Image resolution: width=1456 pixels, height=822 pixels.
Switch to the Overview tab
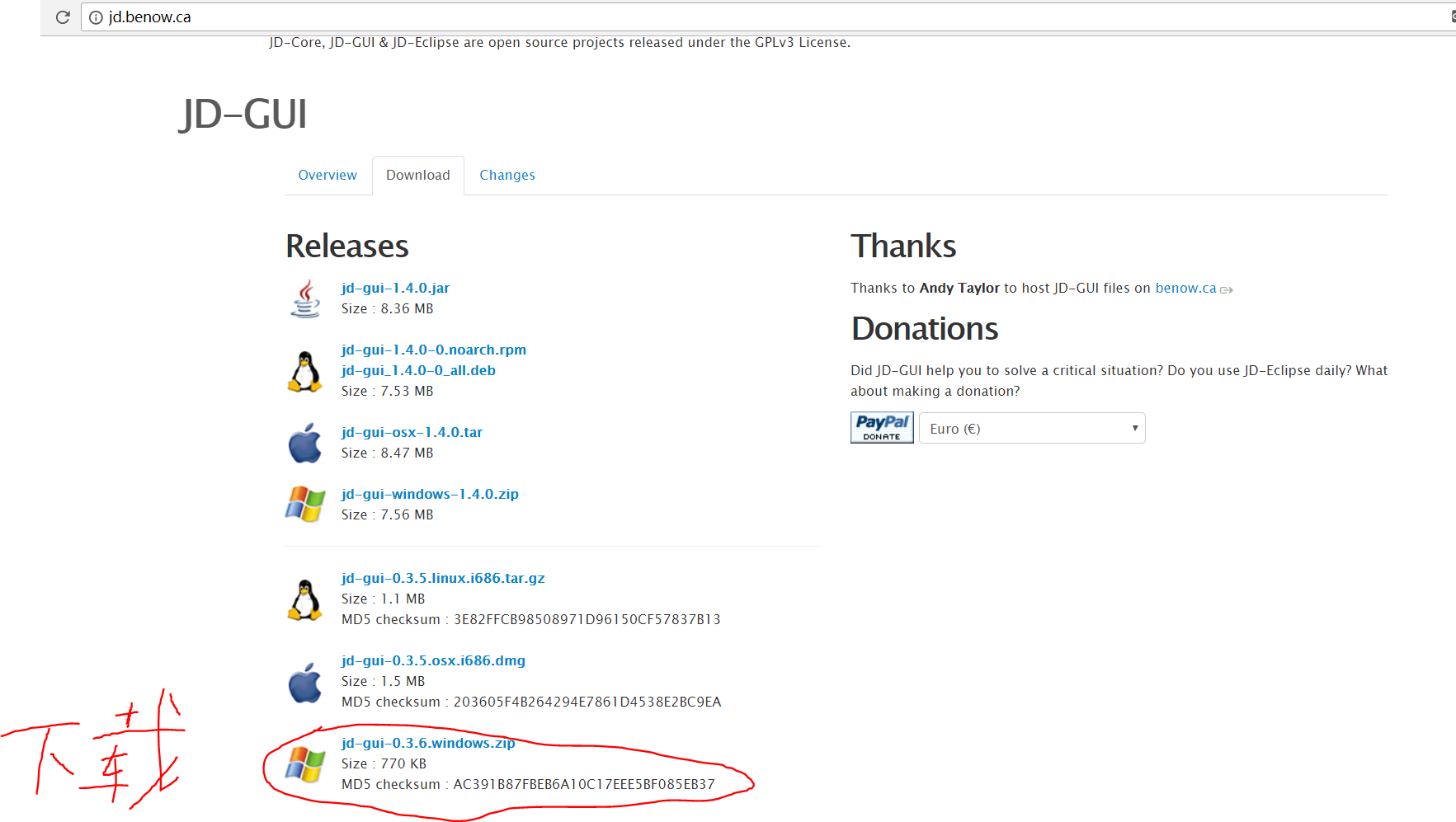coord(327,176)
